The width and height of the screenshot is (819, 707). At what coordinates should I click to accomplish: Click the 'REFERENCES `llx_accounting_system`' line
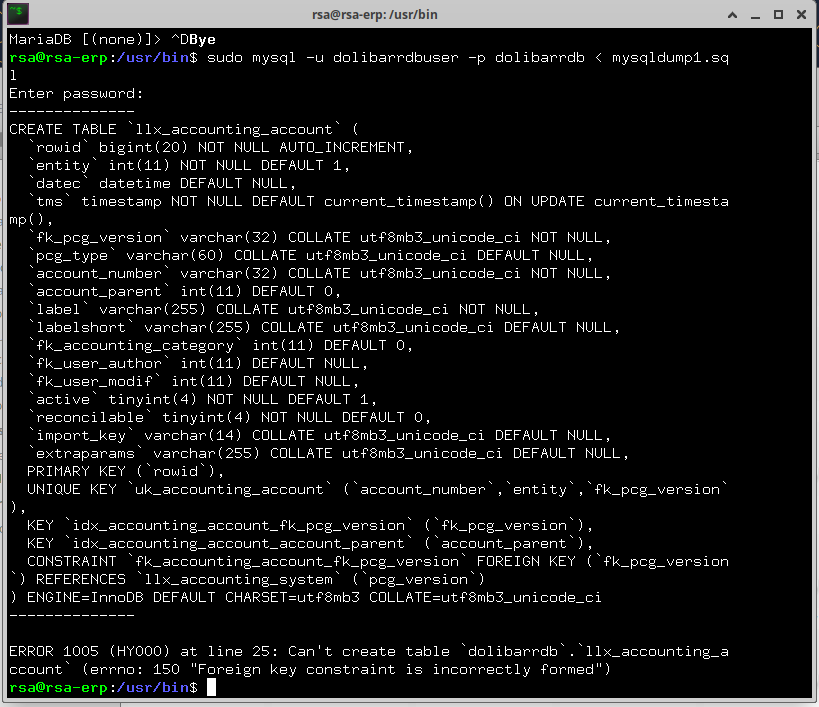click(247, 580)
